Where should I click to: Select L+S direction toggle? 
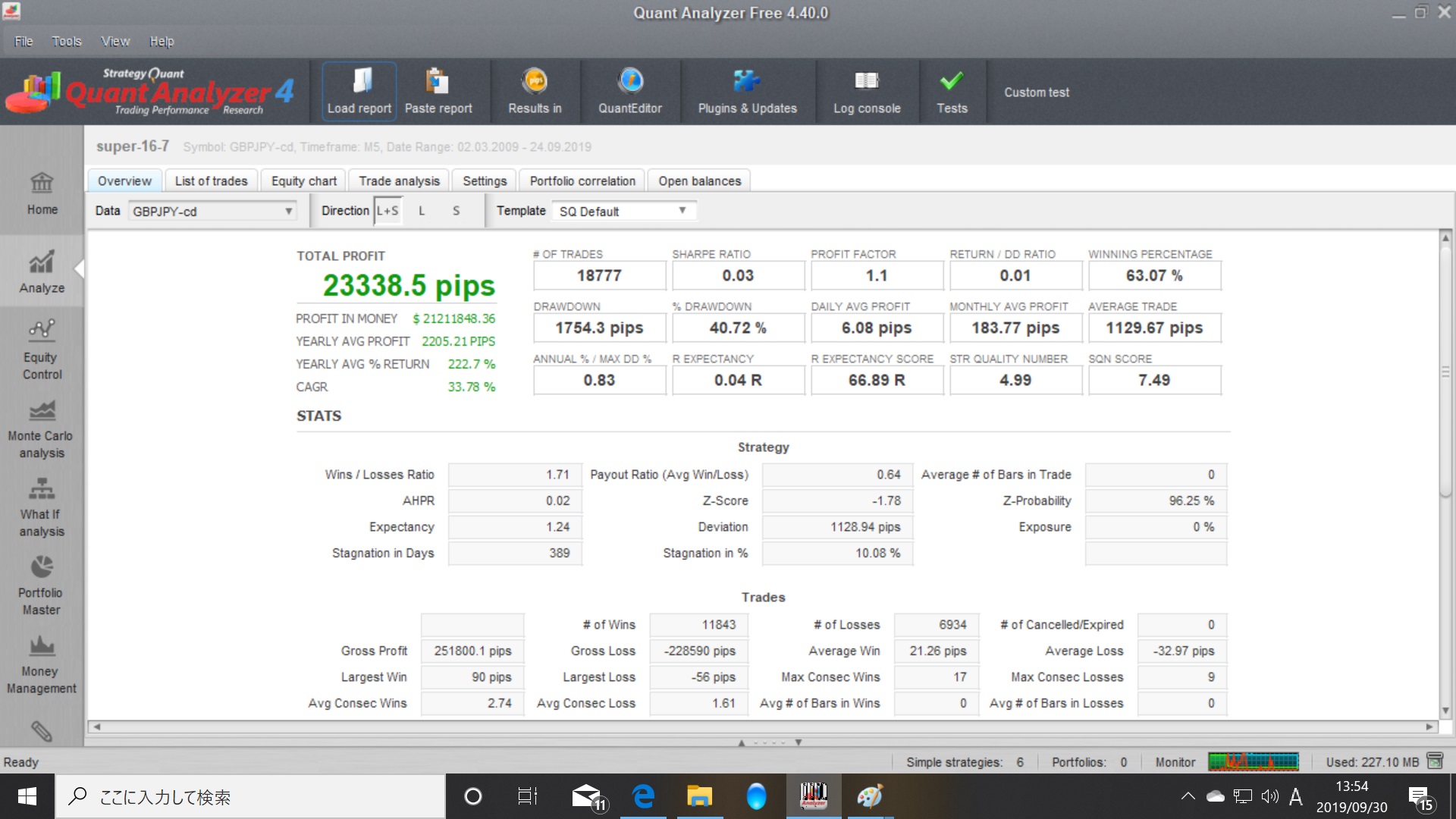pyautogui.click(x=388, y=211)
